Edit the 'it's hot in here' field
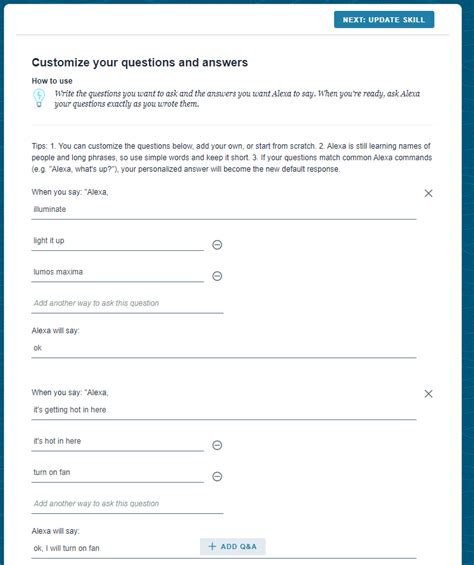This screenshot has width=474, height=565. click(x=118, y=441)
